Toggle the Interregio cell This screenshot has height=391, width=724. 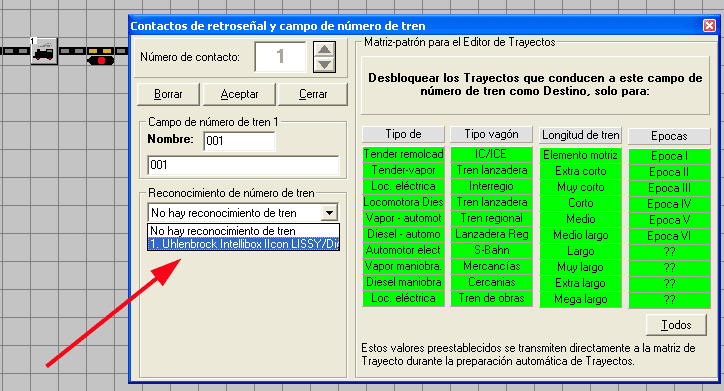pos(491,186)
